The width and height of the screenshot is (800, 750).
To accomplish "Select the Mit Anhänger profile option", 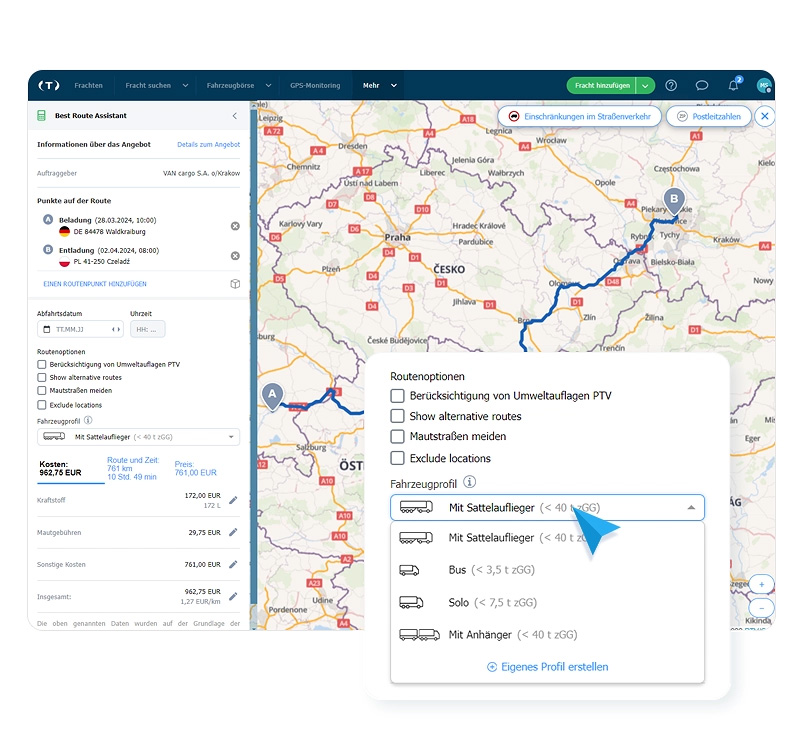I will 547,635.
